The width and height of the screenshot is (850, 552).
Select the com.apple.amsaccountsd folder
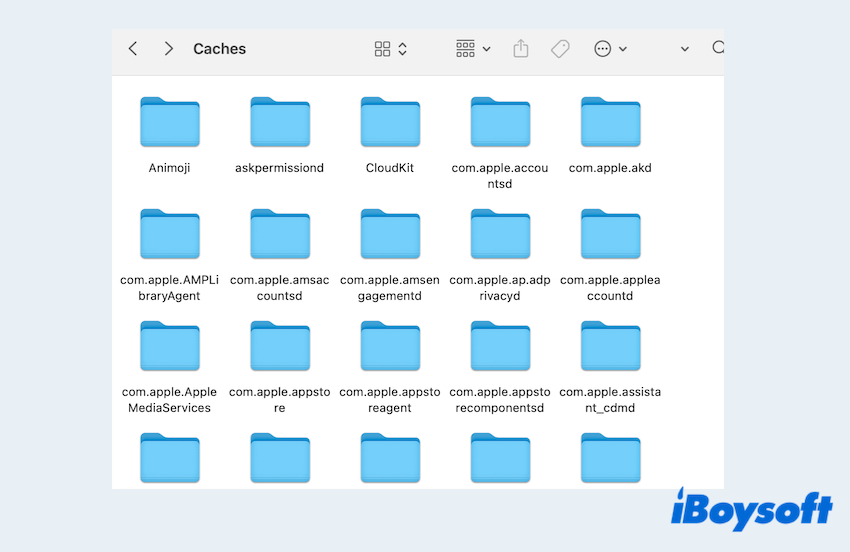tap(279, 234)
